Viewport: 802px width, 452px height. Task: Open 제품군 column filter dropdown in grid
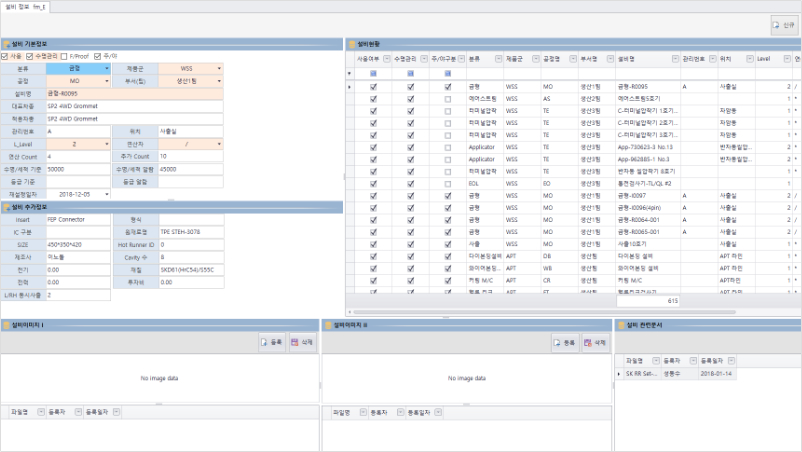536,59
